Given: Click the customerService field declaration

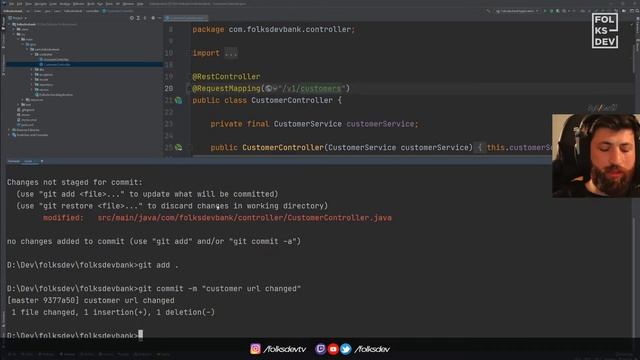Looking at the screenshot, I should (314, 124).
